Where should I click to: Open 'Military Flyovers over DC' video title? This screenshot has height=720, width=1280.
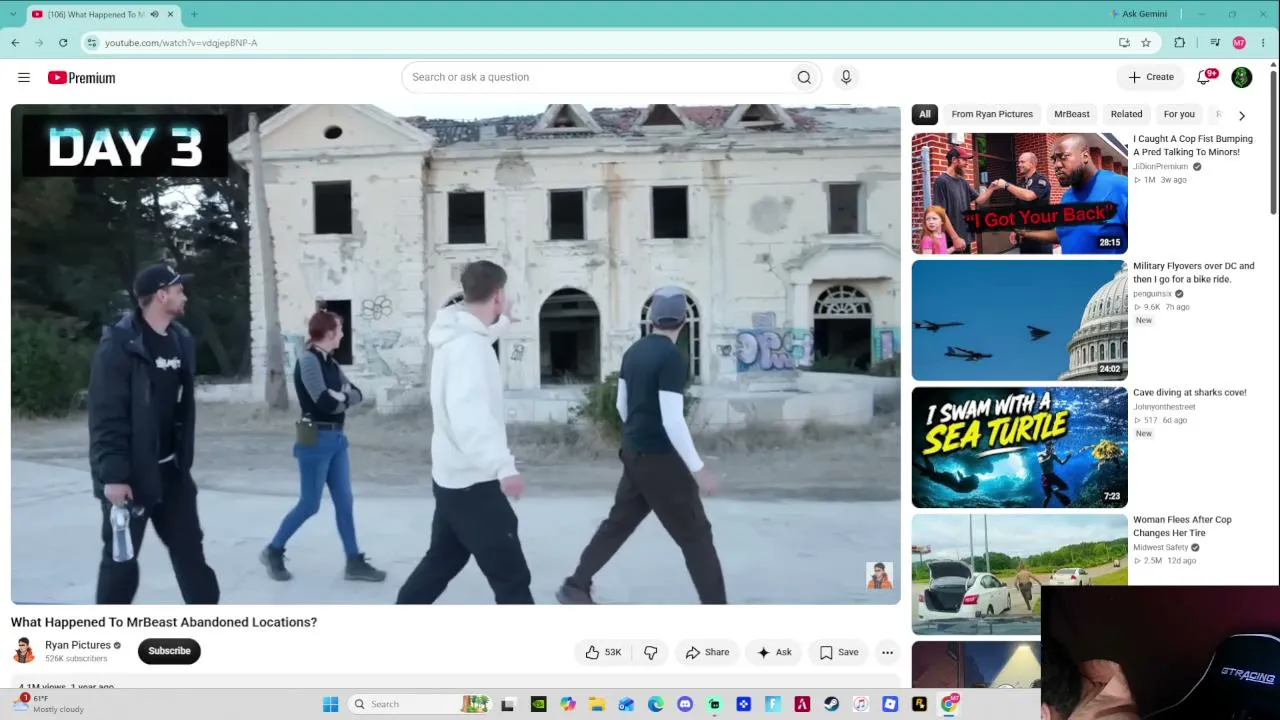coord(1194,273)
